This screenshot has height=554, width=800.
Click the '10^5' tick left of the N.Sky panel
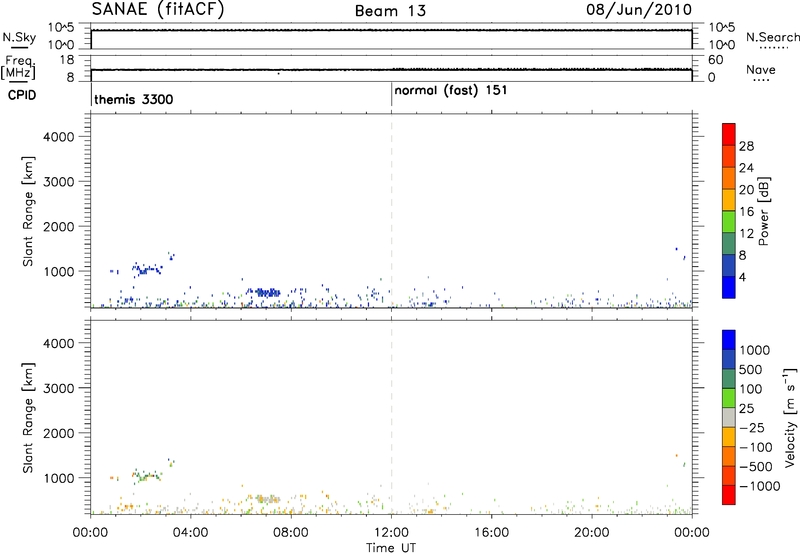click(x=61, y=28)
